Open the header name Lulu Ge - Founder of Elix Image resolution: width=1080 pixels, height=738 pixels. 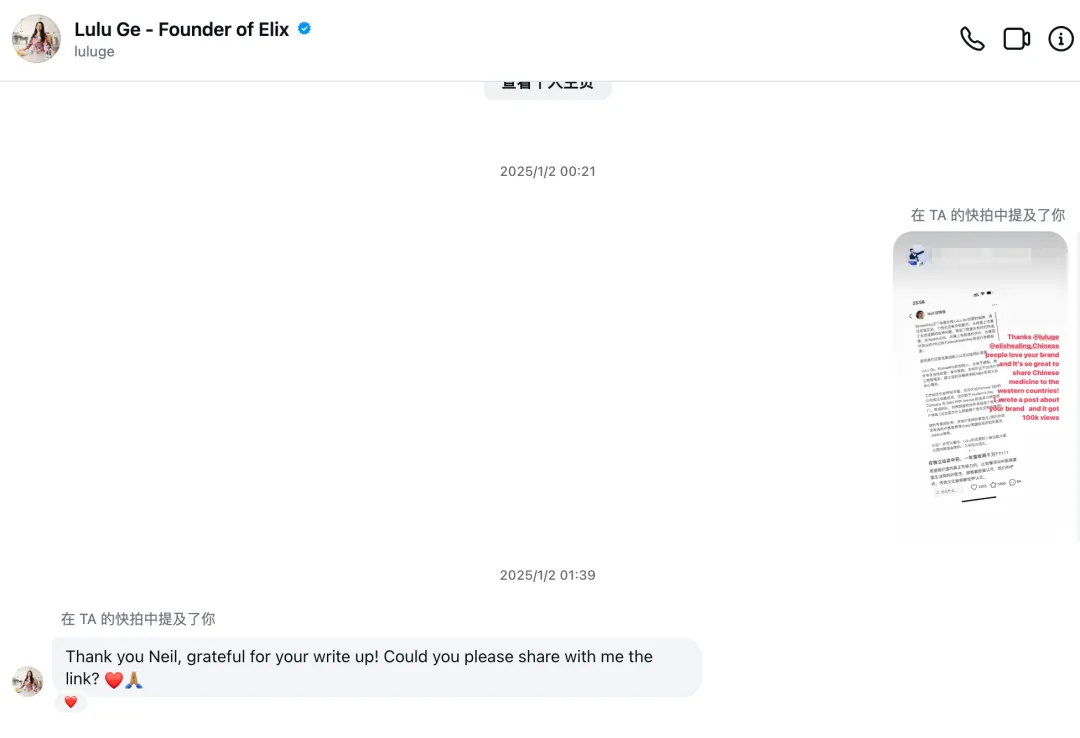(181, 30)
